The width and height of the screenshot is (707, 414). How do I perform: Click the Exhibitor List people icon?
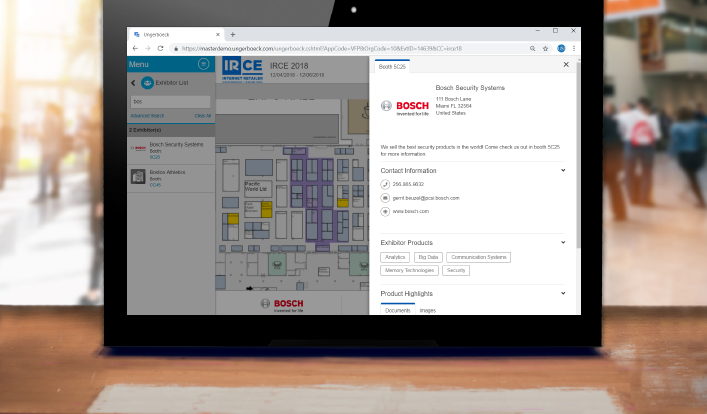(x=147, y=83)
